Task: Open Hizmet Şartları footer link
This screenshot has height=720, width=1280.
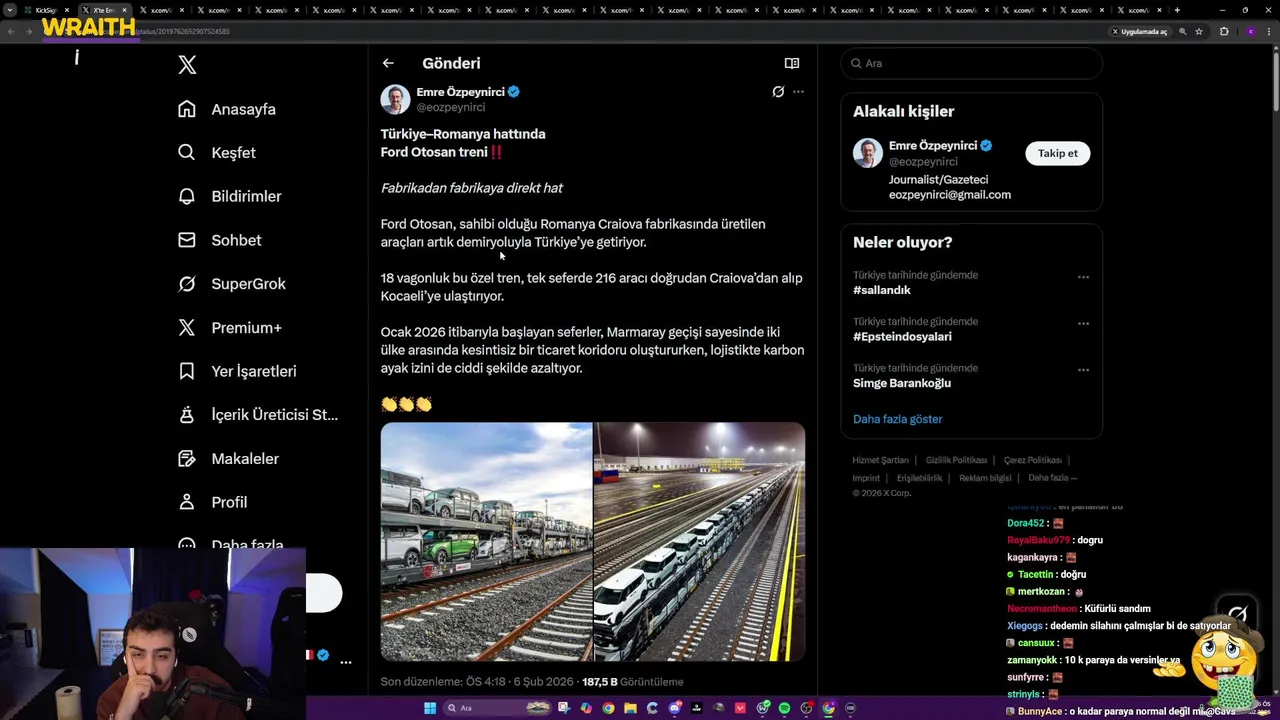Action: [x=880, y=460]
